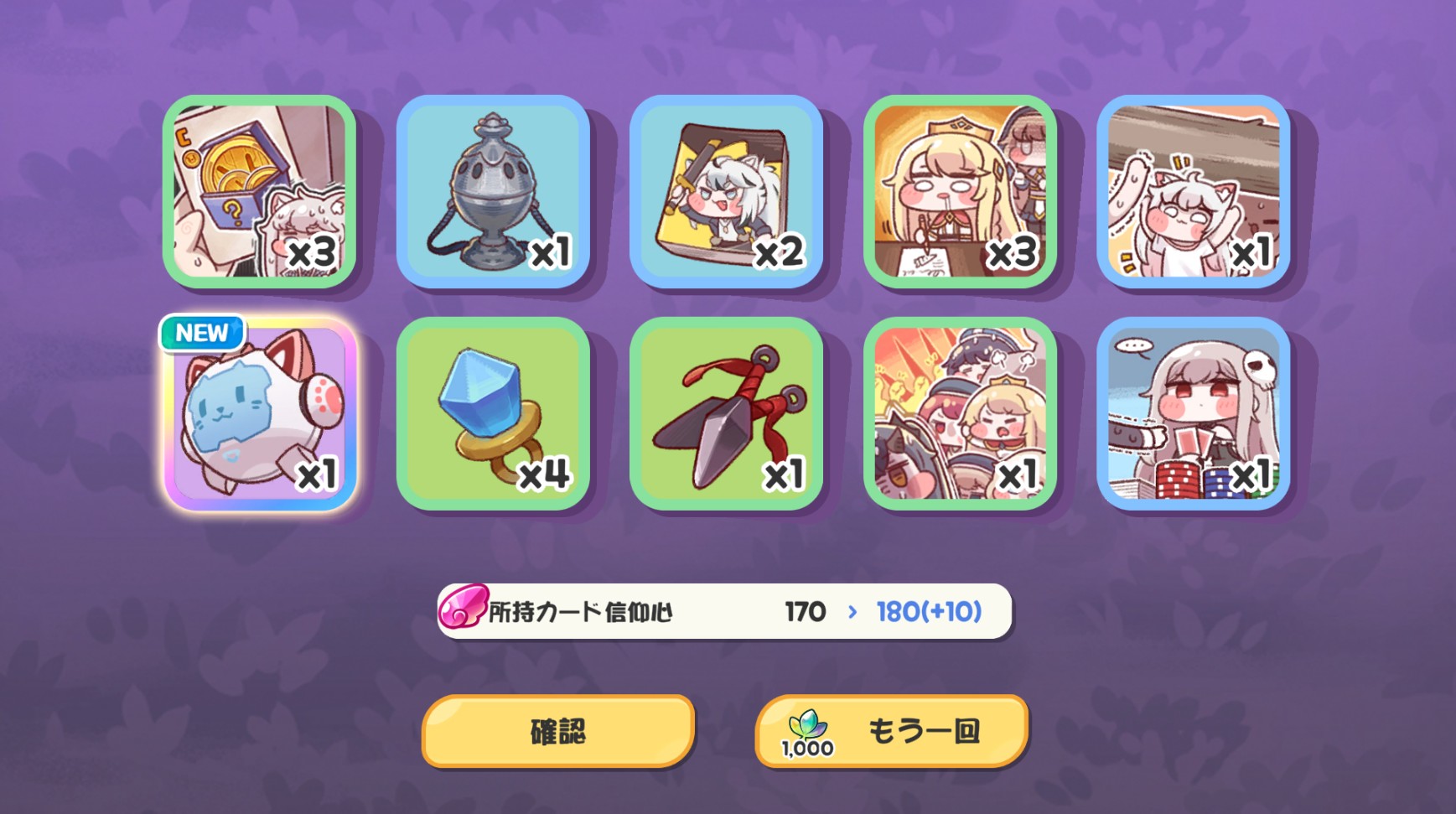Open the crowd of chibi girls card

pyautogui.click(x=960, y=414)
